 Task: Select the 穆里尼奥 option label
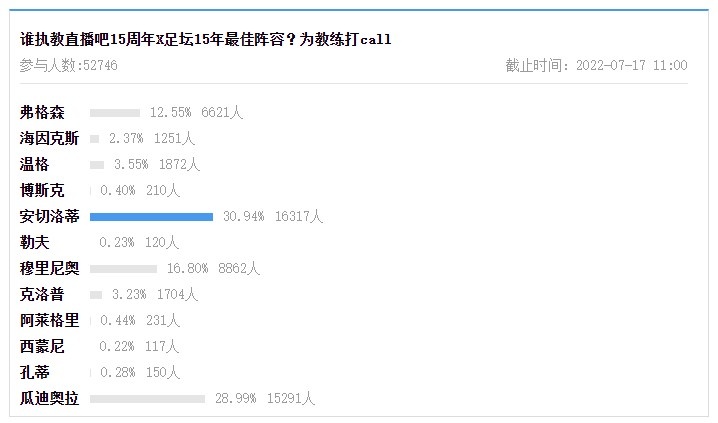pyautogui.click(x=49, y=269)
